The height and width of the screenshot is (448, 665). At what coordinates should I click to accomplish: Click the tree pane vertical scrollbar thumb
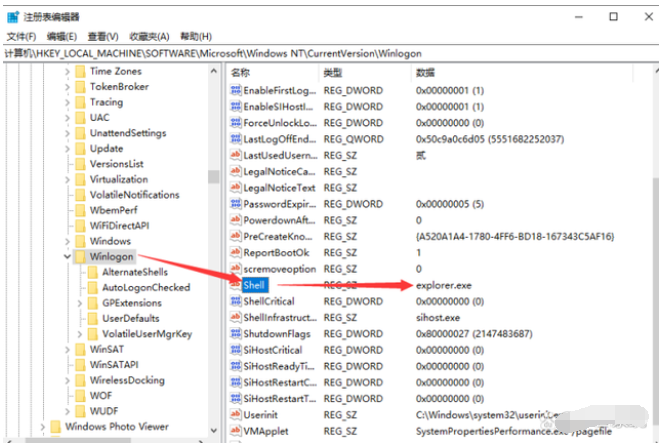[213, 177]
